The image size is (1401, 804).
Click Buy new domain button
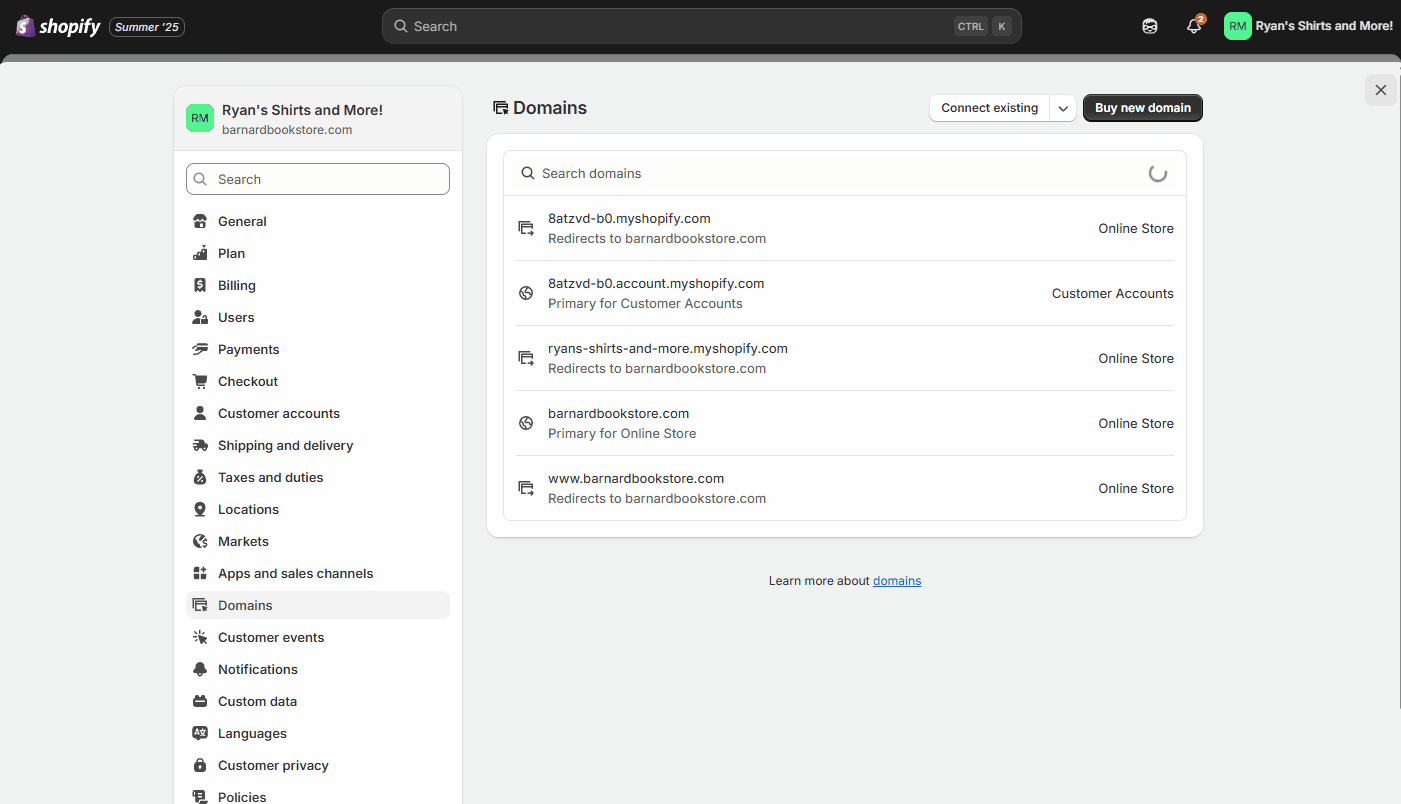pos(1143,108)
